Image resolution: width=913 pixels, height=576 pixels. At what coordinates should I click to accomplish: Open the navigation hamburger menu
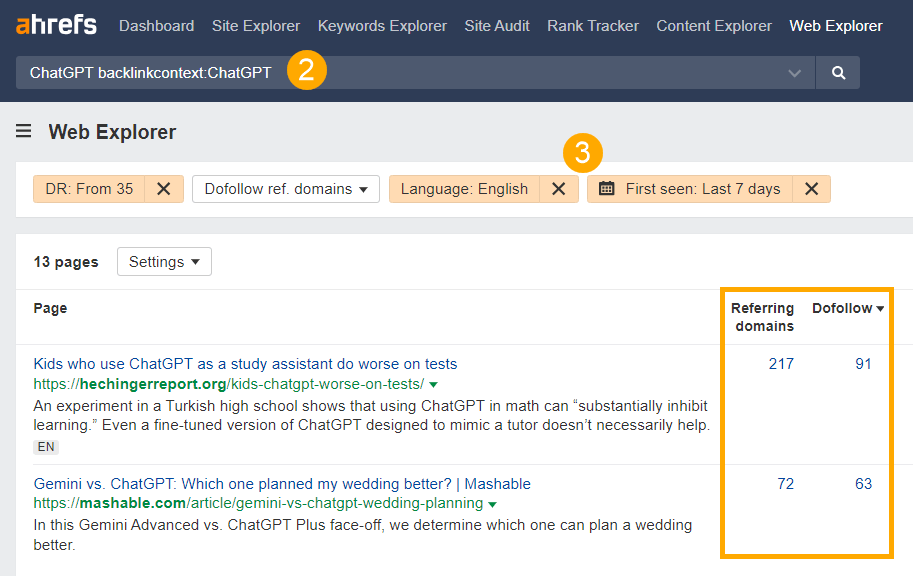click(23, 131)
